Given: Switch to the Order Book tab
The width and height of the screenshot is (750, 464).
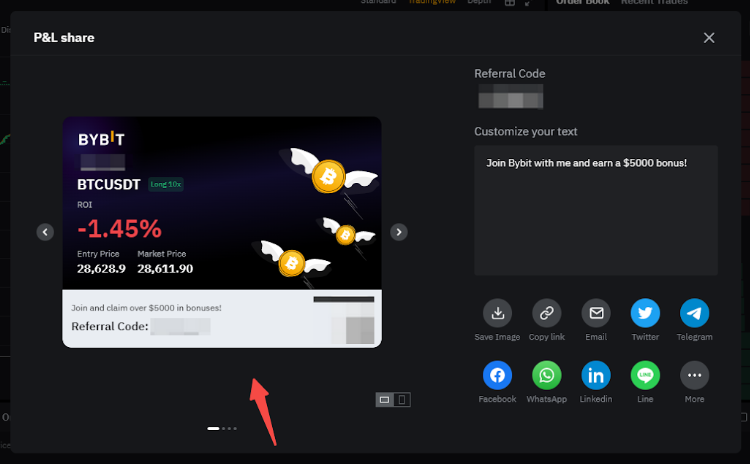Looking at the screenshot, I should tap(582, 3).
